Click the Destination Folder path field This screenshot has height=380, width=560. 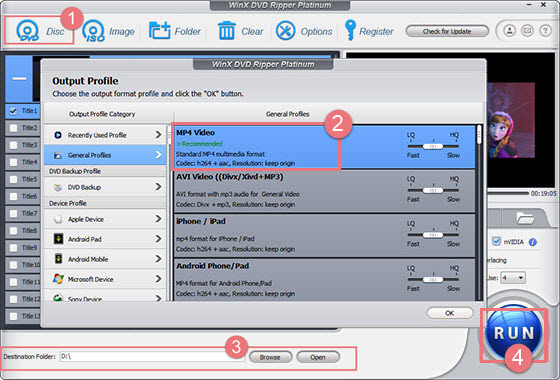152,356
